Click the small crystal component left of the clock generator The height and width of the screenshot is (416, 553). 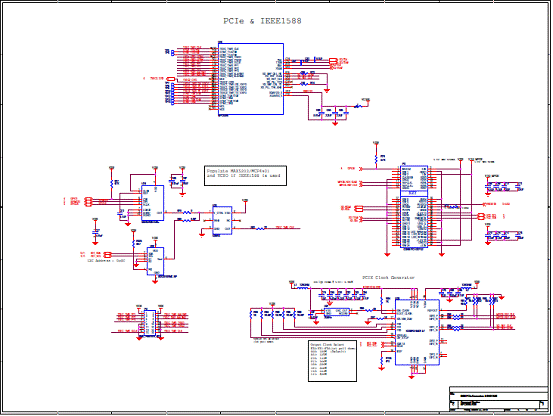(x=337, y=312)
